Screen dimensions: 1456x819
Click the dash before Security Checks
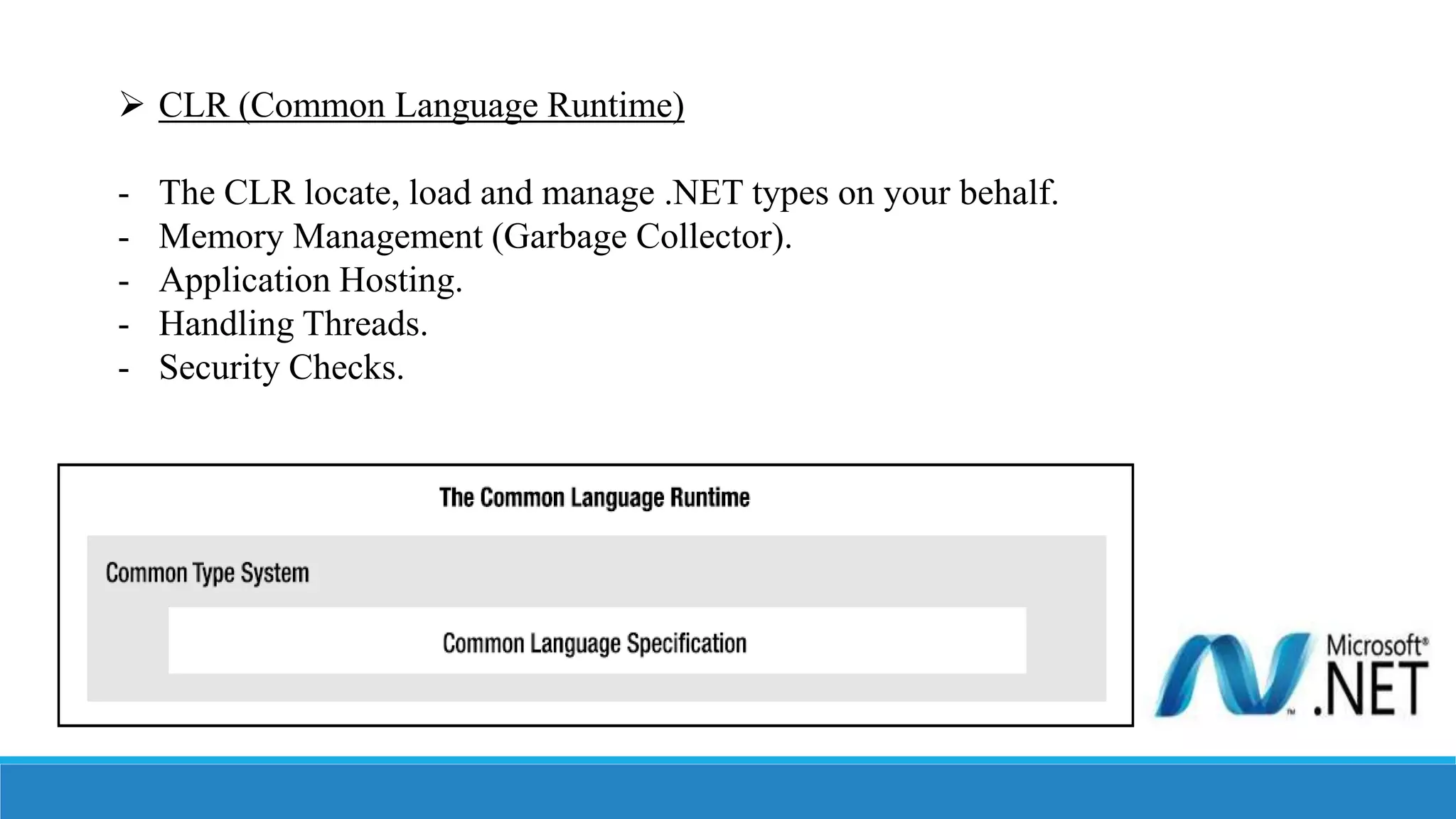coord(124,370)
